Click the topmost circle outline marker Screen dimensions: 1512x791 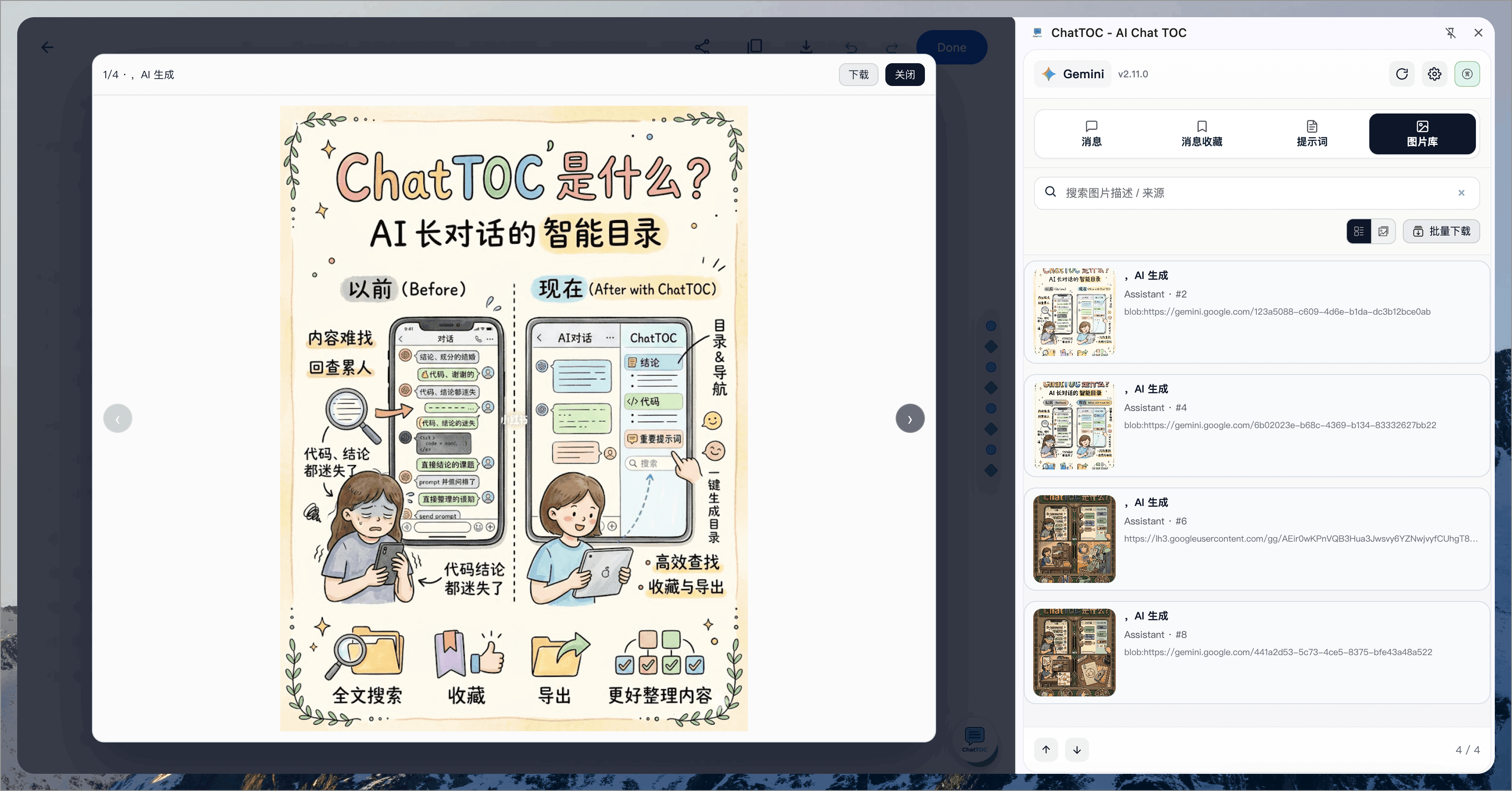(991, 326)
